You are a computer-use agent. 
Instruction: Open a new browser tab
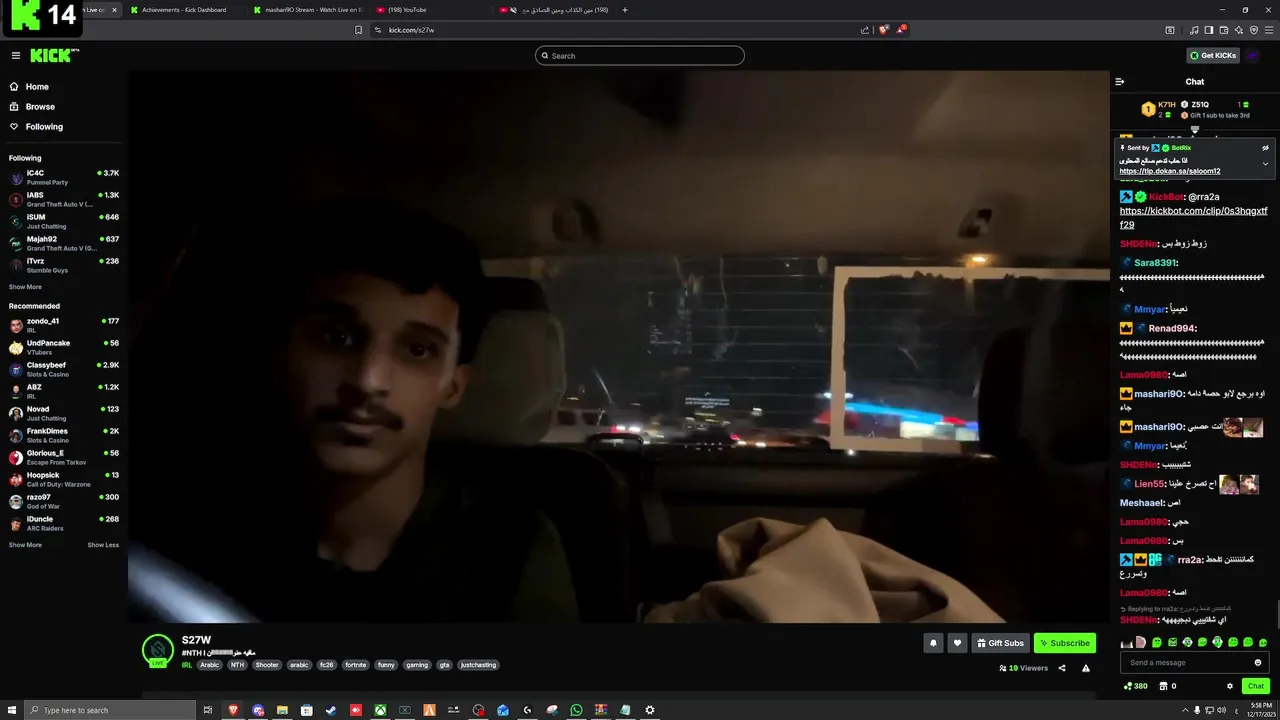[x=625, y=10]
